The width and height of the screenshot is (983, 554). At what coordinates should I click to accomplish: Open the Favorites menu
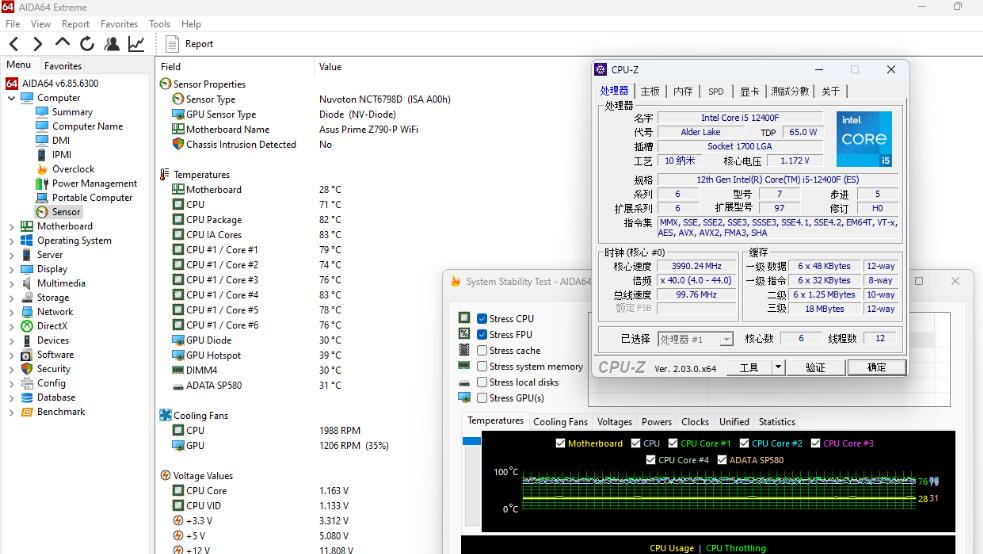click(119, 24)
